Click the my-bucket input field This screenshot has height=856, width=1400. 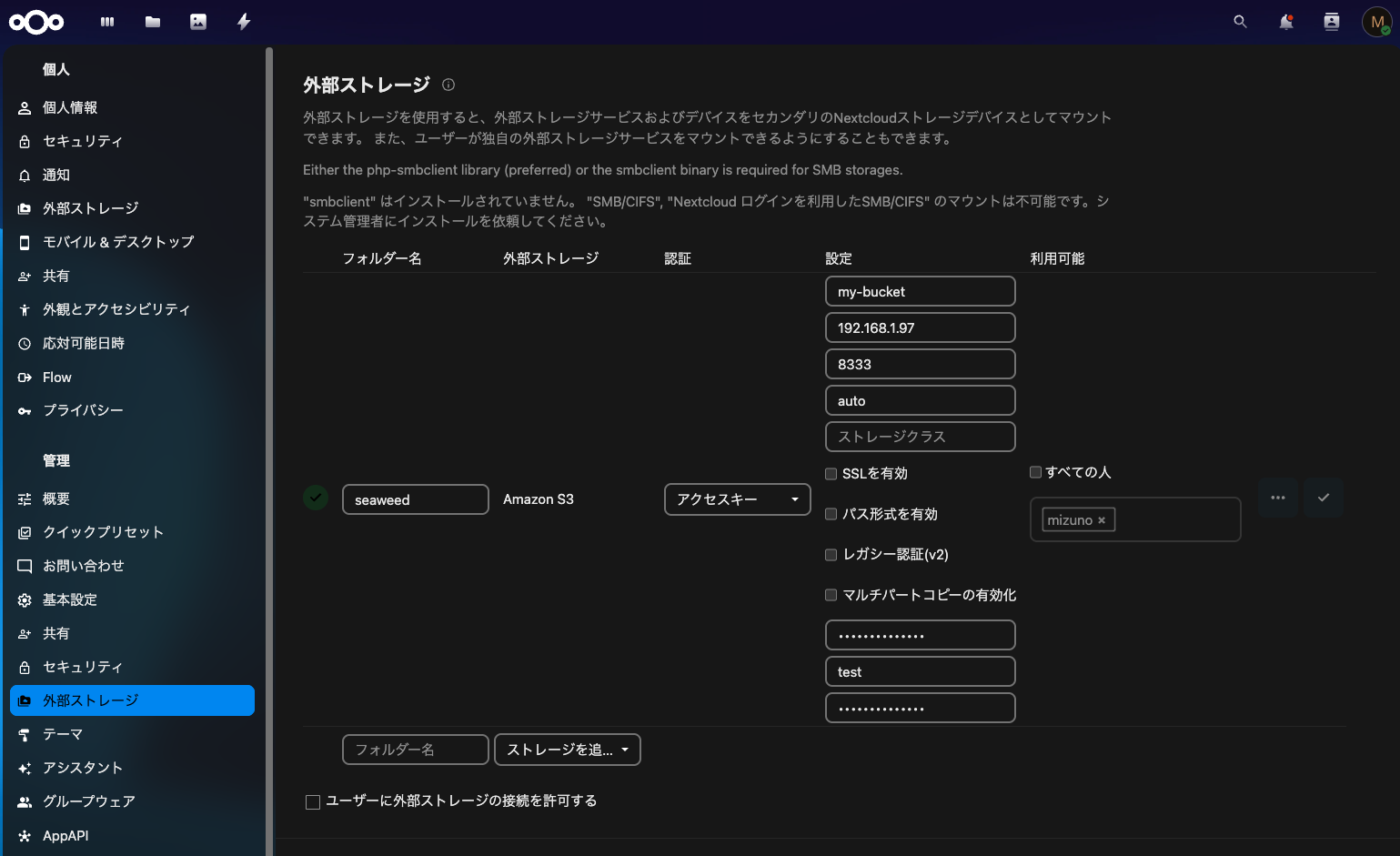(920, 292)
